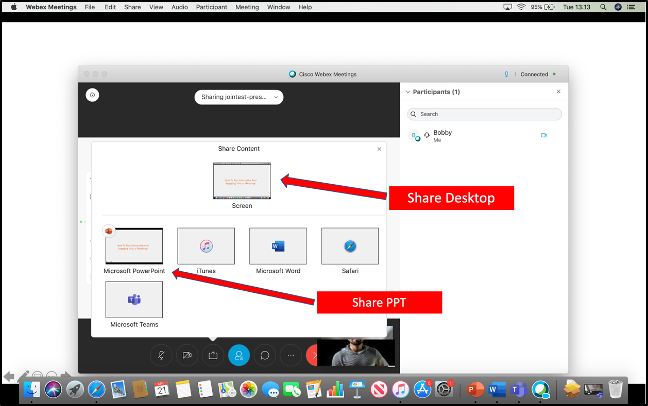648x406 pixels.
Task: Click the Share content toolbar button
Action: [213, 355]
